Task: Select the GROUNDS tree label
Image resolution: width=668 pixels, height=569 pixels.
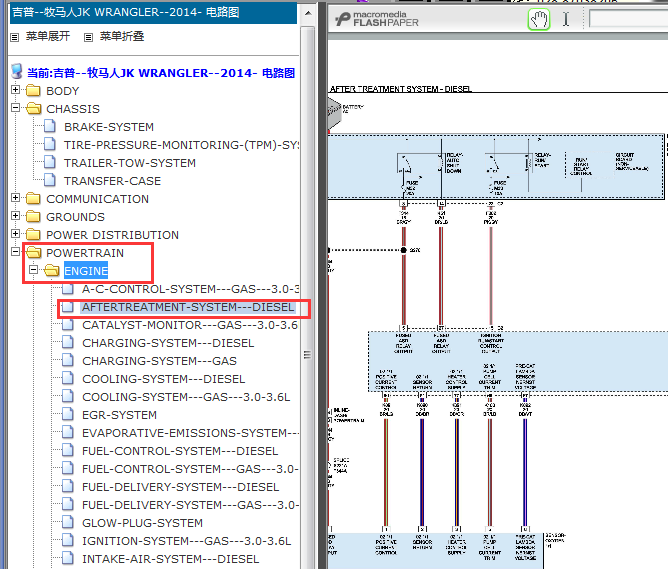Action: 75,217
